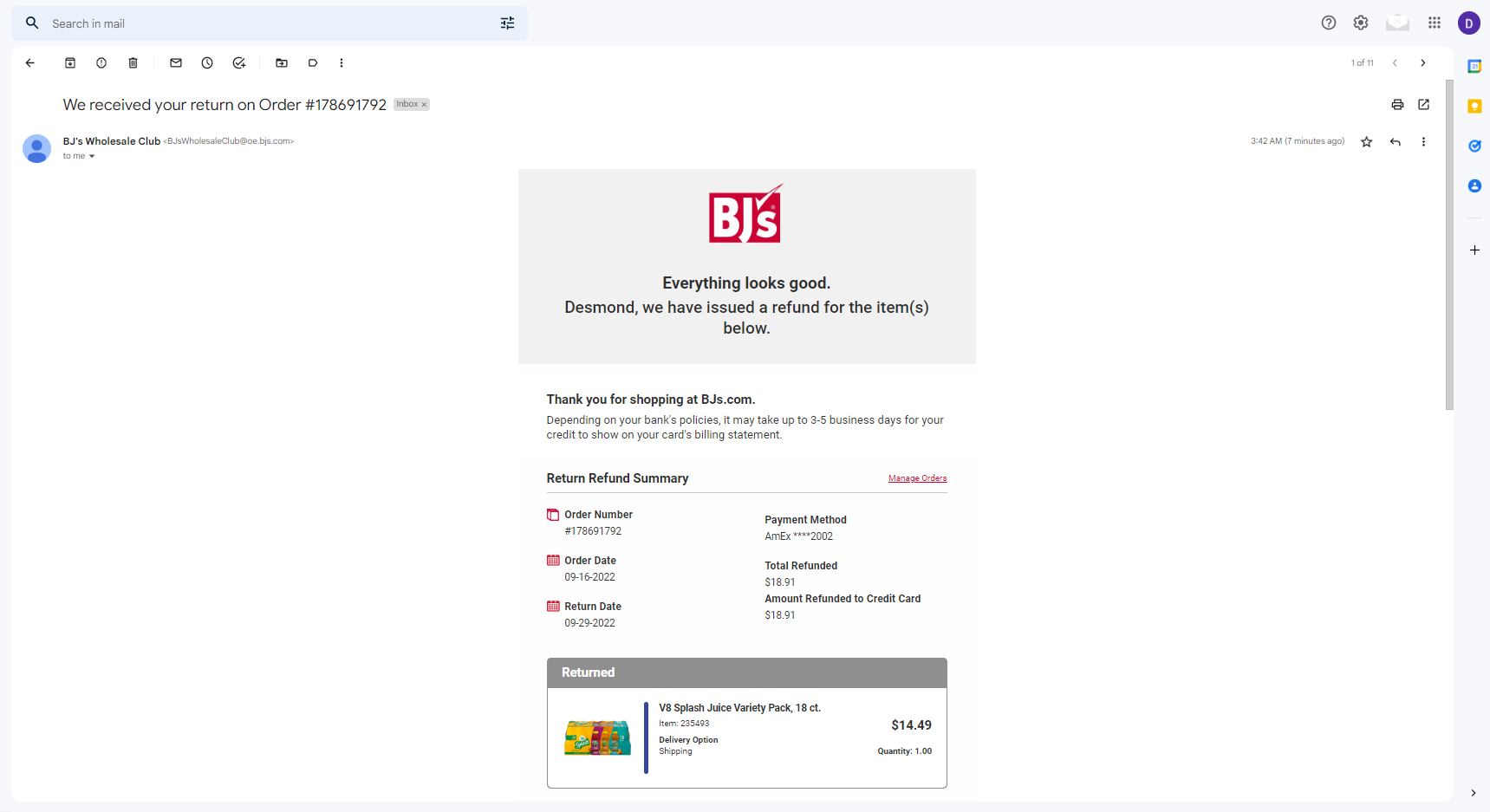Go to the older email arrow
This screenshot has width=1490, height=812.
(1422, 63)
